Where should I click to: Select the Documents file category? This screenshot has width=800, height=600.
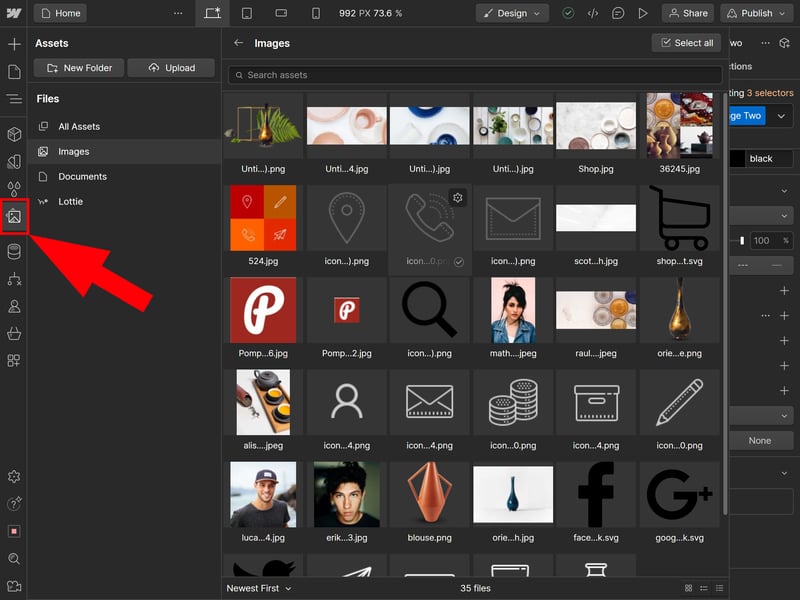click(82, 177)
